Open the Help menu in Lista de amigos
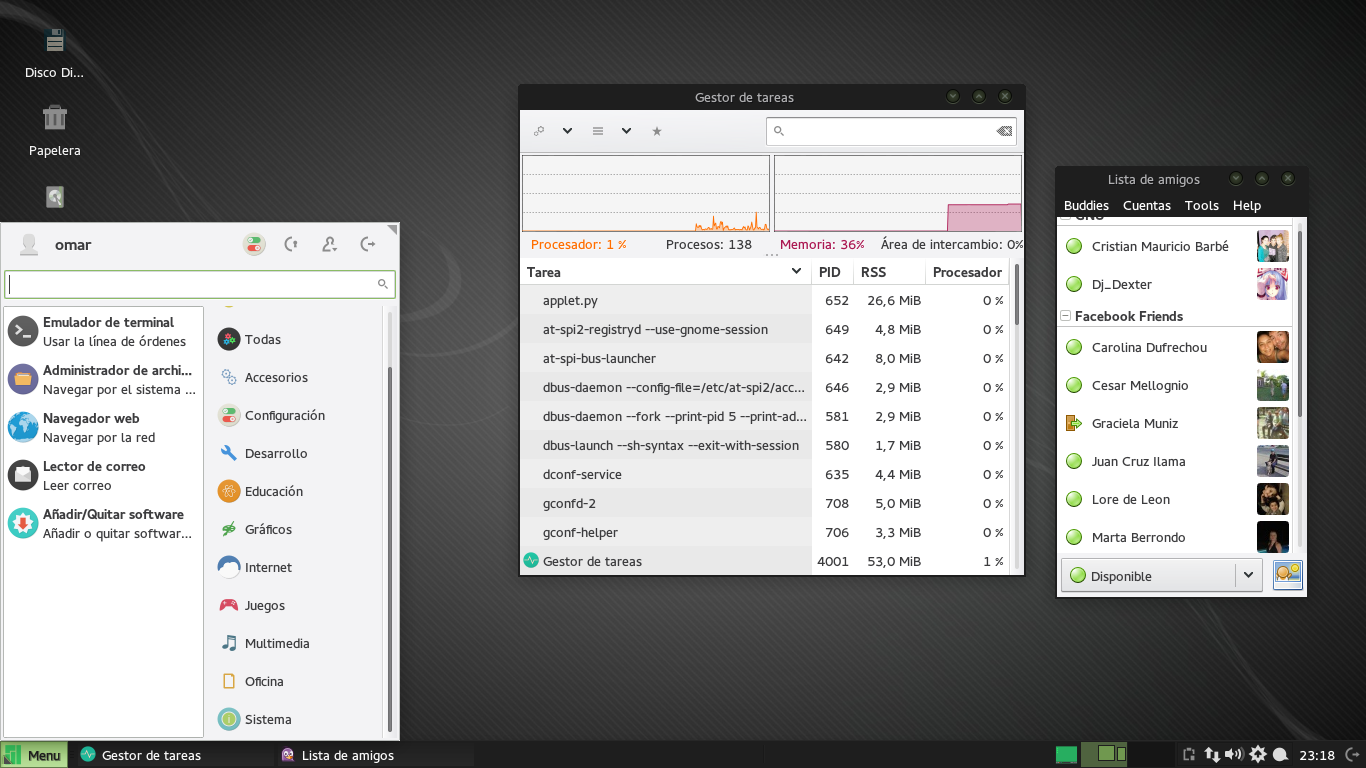1366x768 pixels. (1247, 205)
